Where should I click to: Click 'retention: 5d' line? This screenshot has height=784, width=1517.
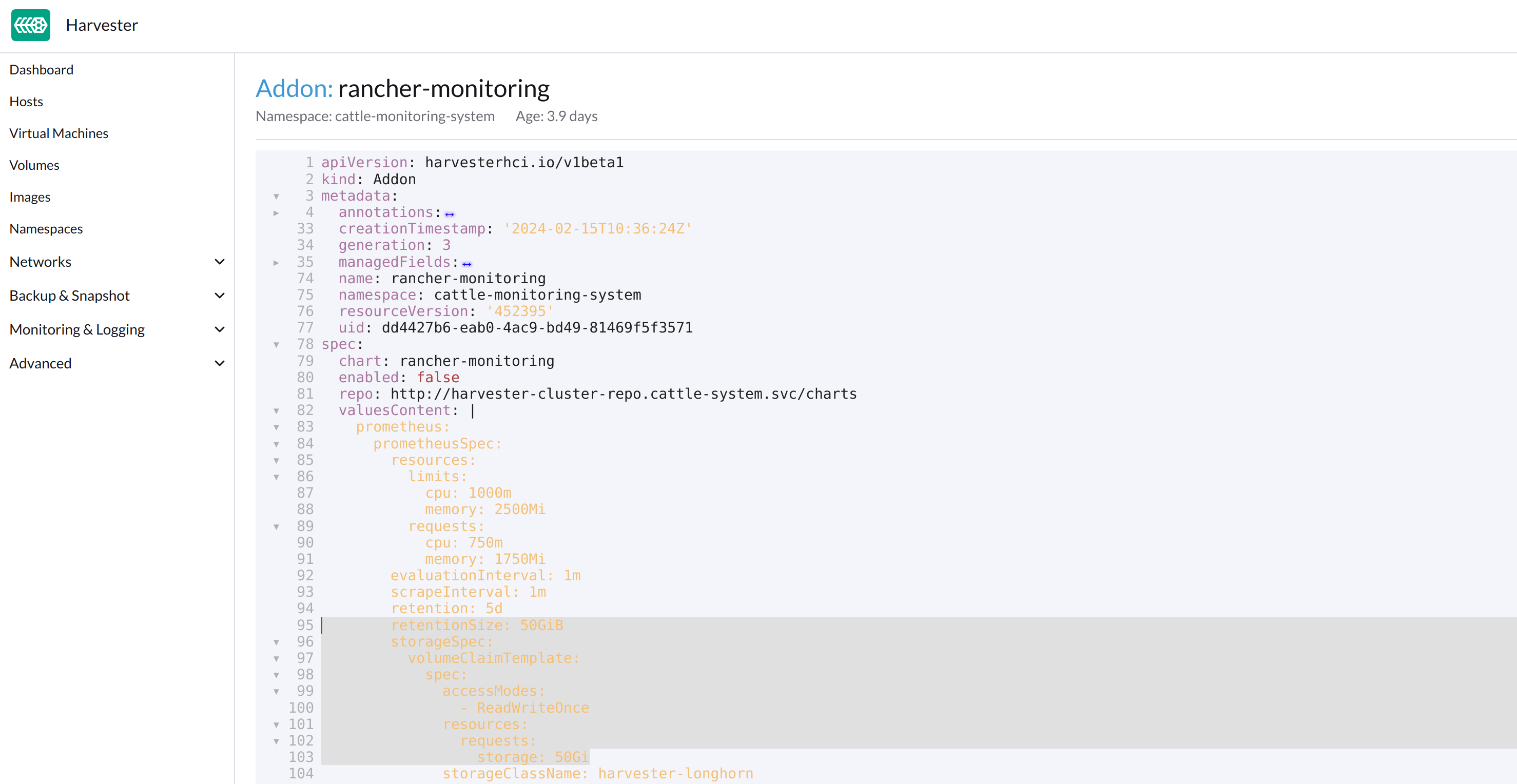446,609
